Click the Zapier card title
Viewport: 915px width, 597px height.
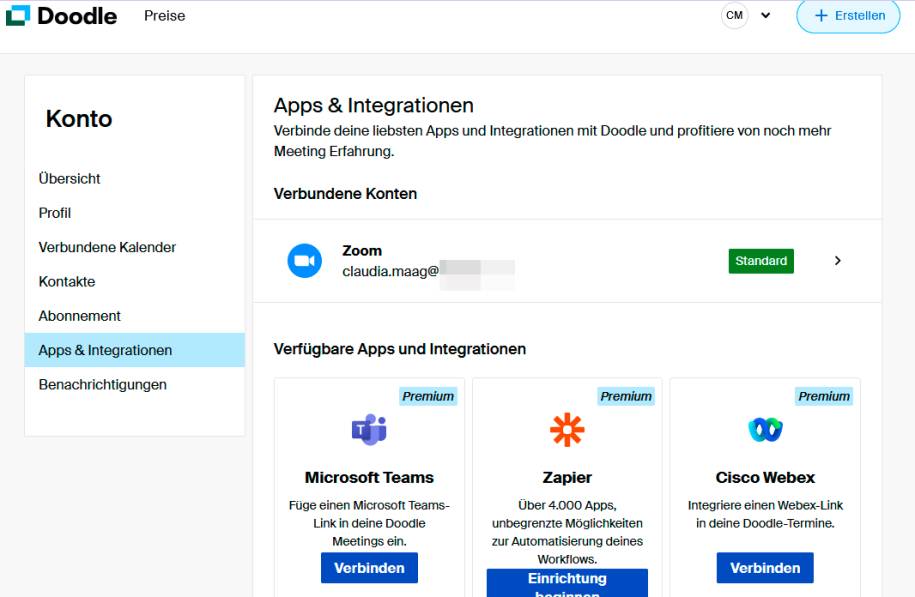(x=567, y=477)
